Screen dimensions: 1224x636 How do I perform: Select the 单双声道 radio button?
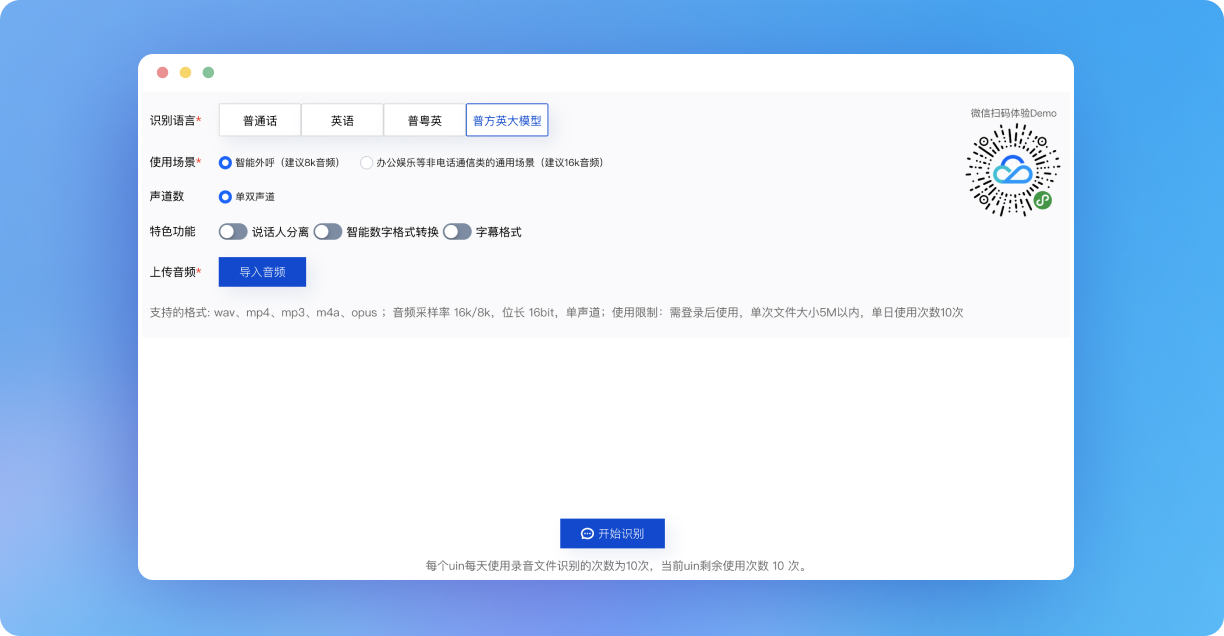coord(225,197)
